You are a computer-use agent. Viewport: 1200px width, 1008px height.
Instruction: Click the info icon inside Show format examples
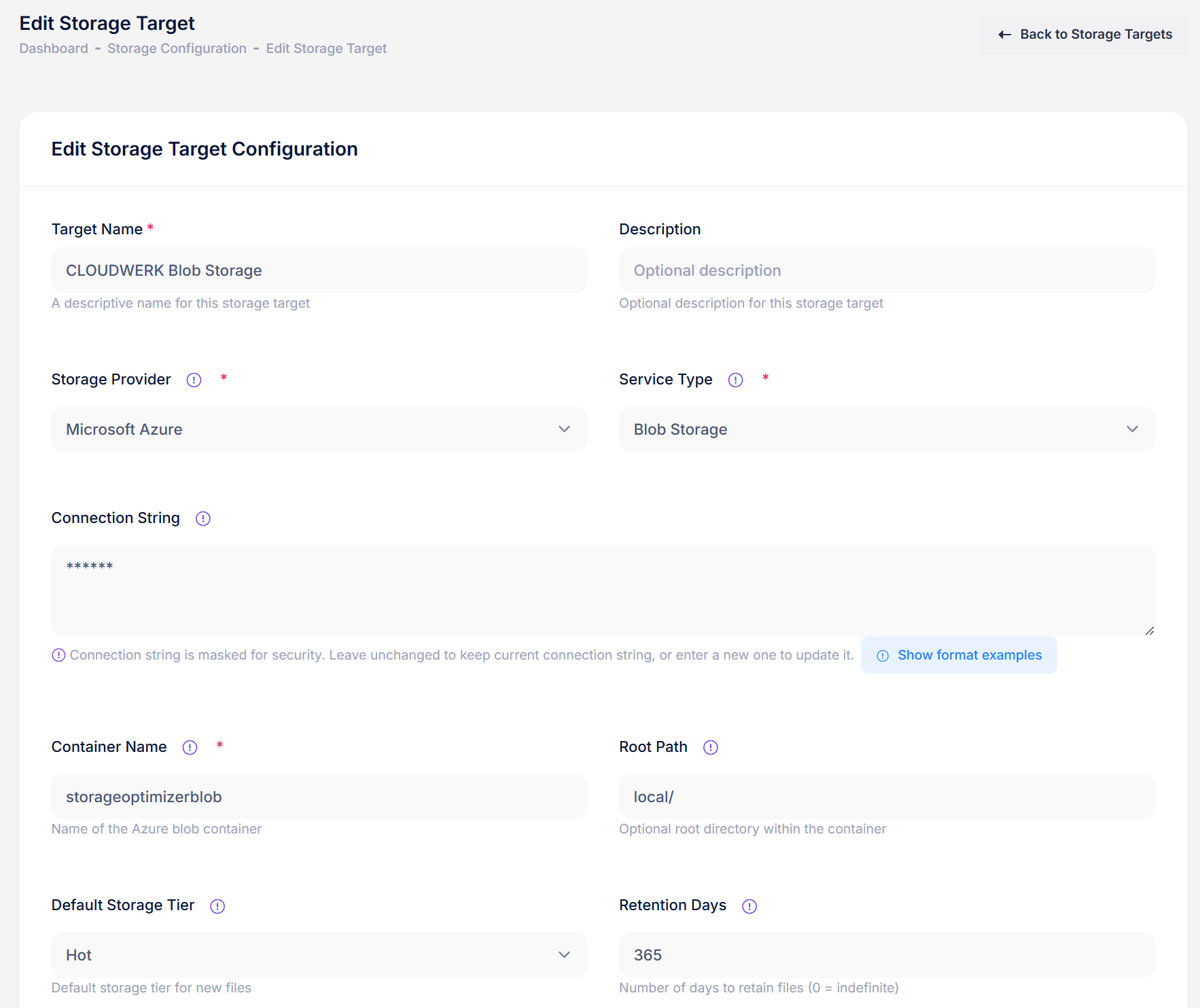click(x=882, y=655)
